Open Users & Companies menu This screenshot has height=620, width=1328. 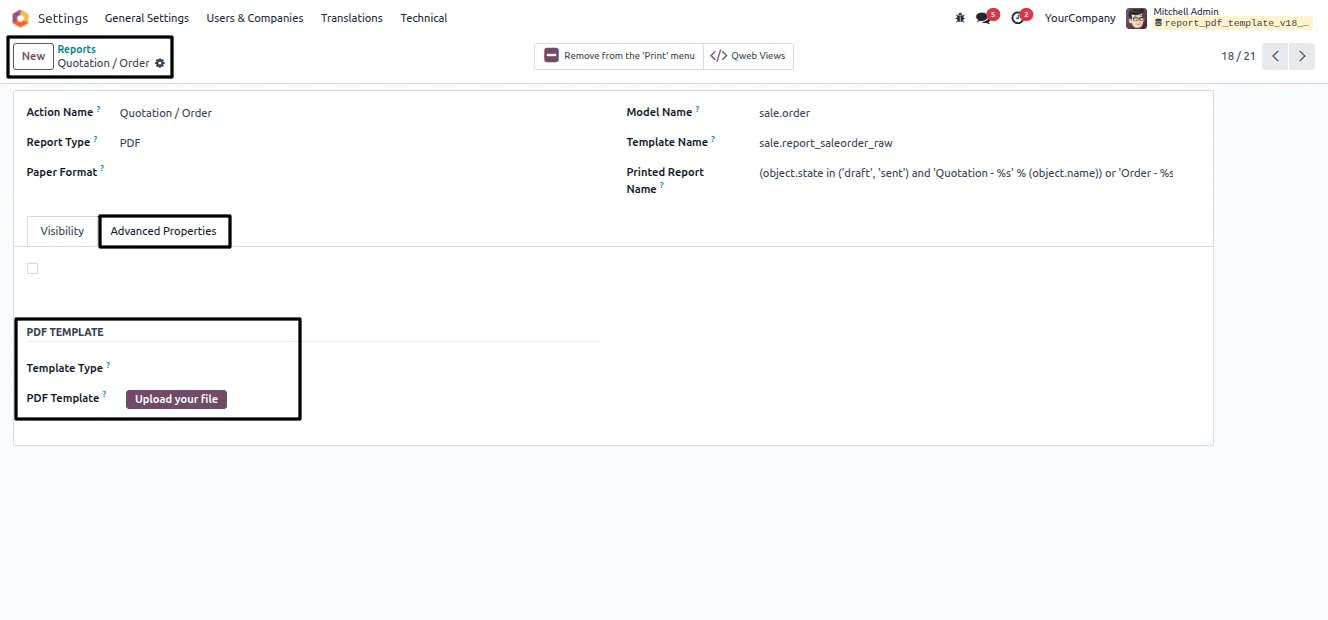(255, 18)
